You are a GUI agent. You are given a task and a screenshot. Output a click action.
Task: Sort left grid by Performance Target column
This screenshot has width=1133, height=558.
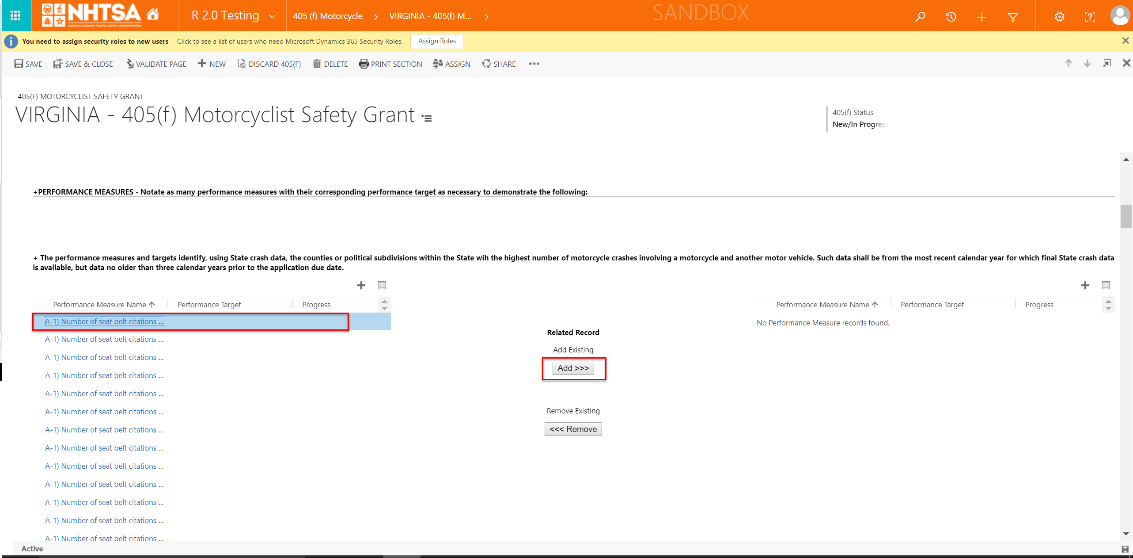[209, 304]
